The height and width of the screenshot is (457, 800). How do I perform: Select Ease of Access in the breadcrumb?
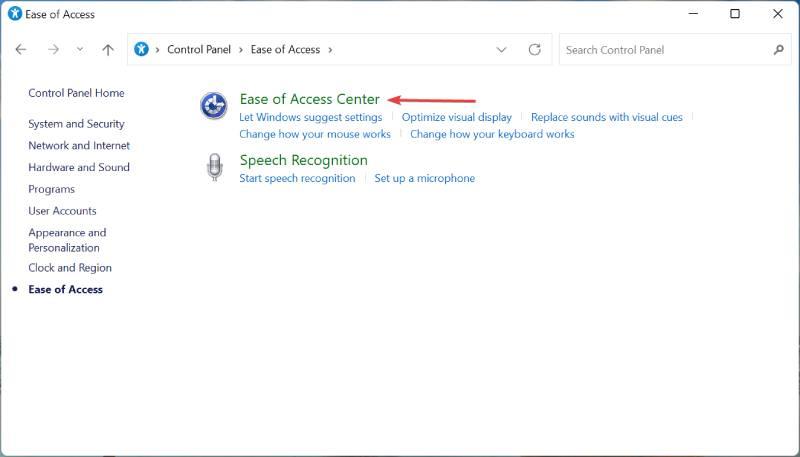(x=285, y=49)
